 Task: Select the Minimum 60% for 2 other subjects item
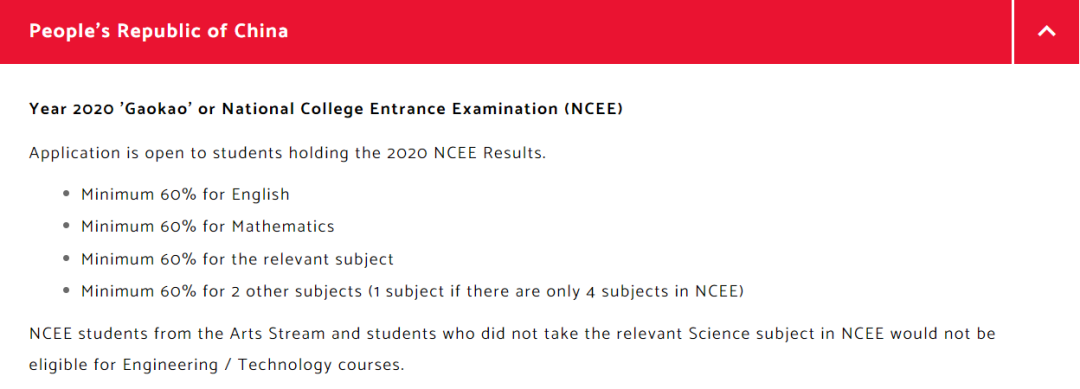(413, 292)
